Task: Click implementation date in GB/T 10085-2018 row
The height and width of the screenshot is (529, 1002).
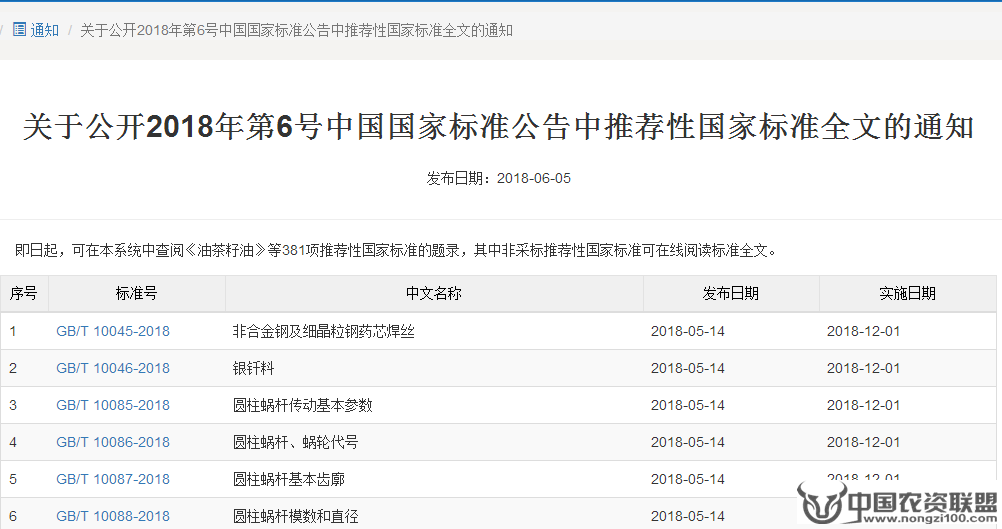Action: [863, 405]
